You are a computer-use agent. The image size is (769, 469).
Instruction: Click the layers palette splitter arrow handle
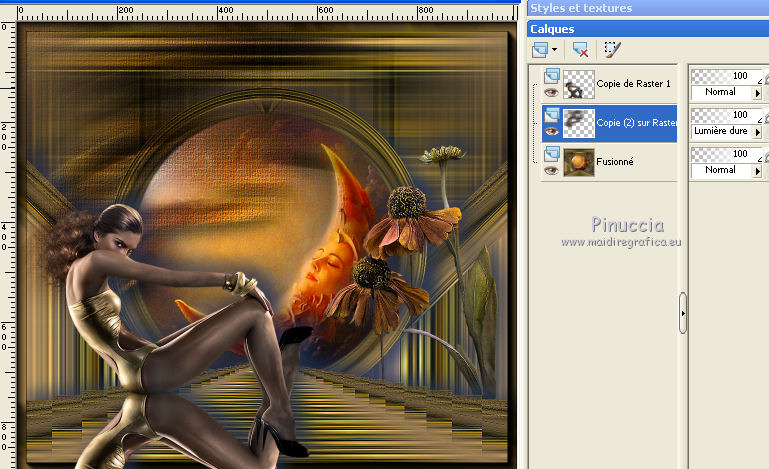[x=683, y=313]
